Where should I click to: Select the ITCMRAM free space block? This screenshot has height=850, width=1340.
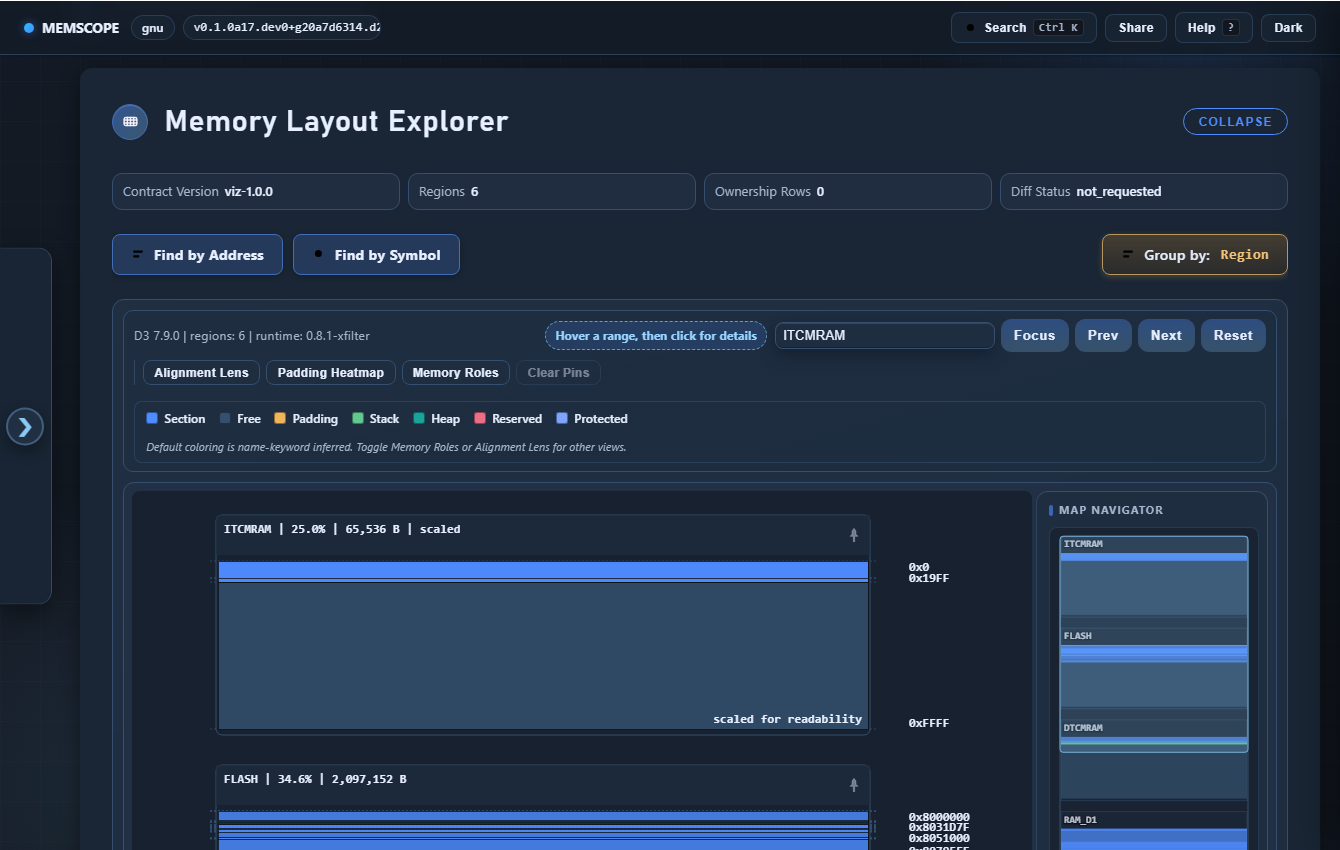(x=543, y=656)
